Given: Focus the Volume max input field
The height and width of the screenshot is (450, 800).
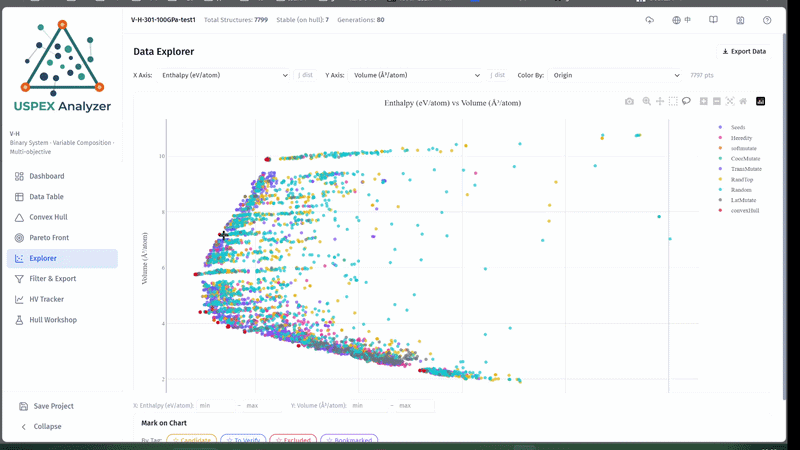Looking at the screenshot, I should tap(415, 406).
